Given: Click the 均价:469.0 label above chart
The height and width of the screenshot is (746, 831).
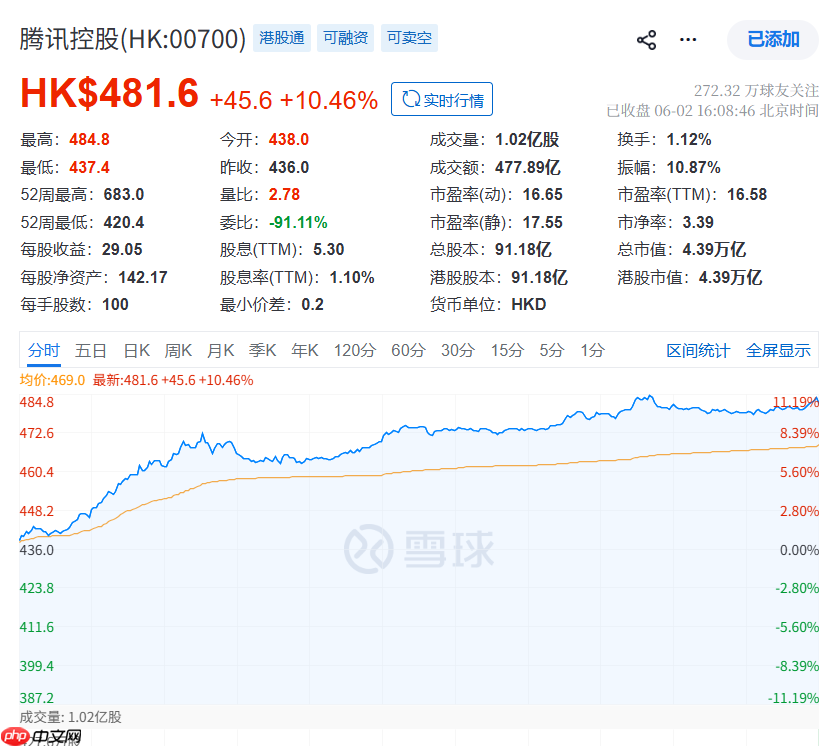Looking at the screenshot, I should coord(52,380).
